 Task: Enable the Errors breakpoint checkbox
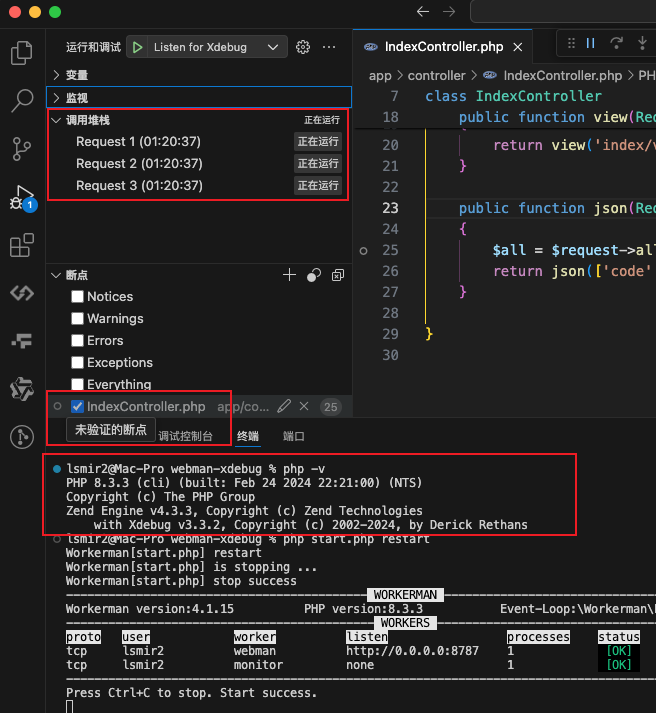point(77,341)
